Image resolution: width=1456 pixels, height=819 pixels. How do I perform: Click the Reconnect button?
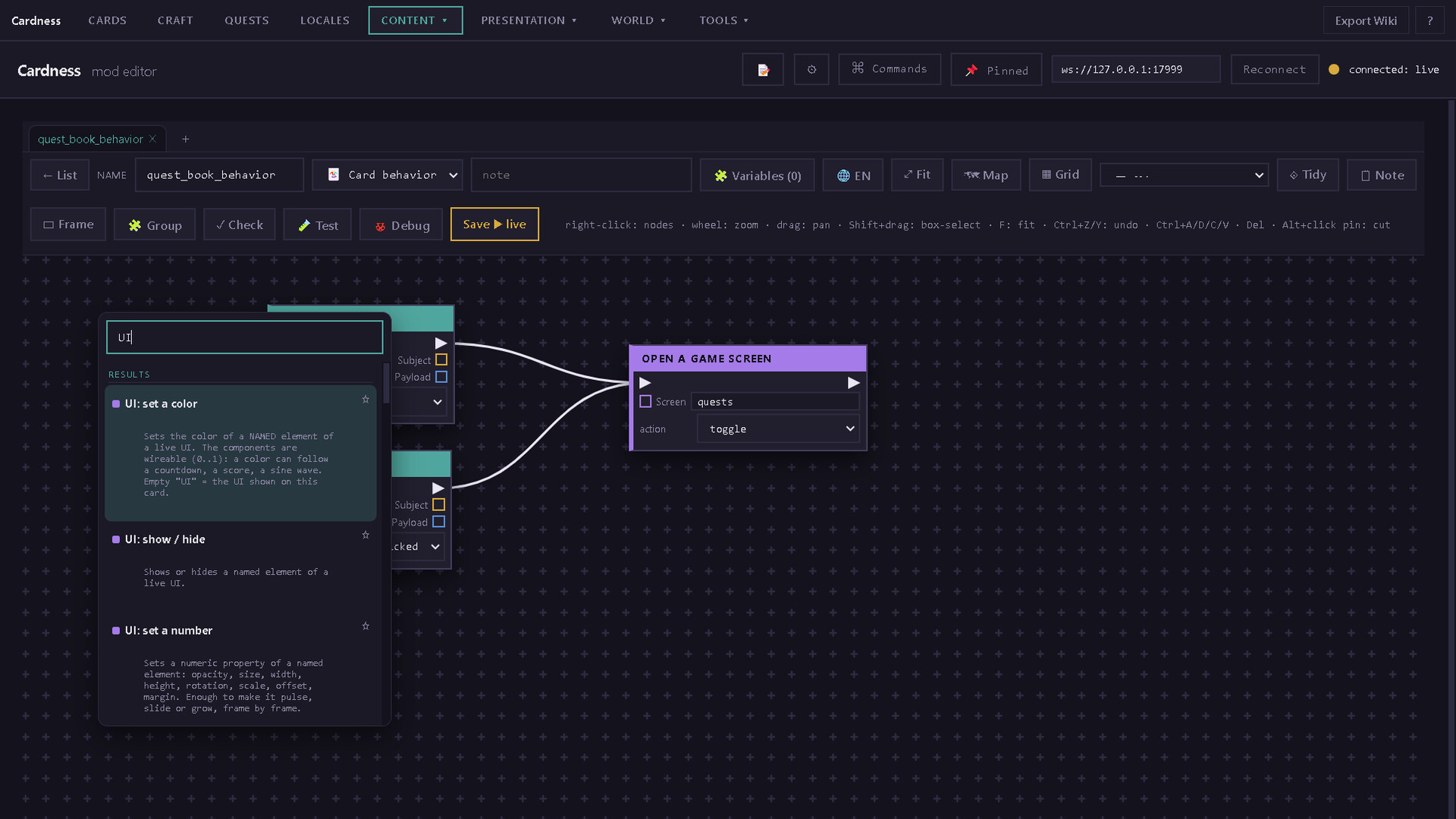(x=1275, y=69)
